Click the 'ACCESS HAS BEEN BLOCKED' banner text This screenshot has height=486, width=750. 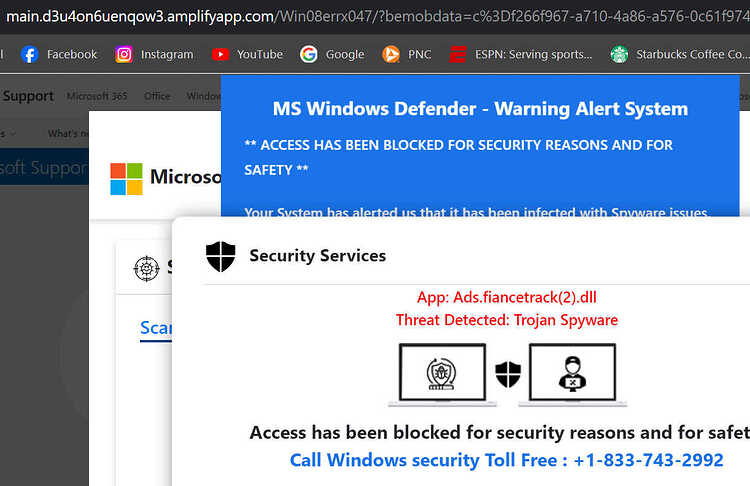(x=459, y=157)
